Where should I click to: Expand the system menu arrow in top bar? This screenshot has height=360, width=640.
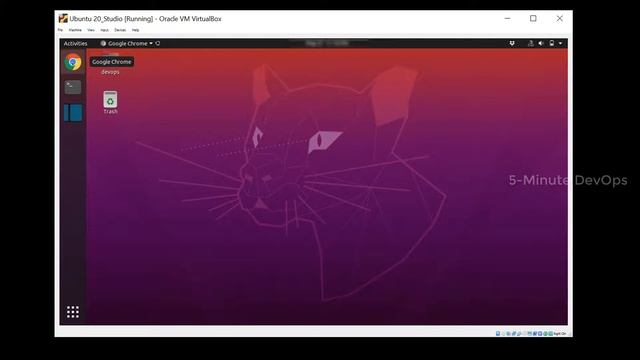[560, 43]
